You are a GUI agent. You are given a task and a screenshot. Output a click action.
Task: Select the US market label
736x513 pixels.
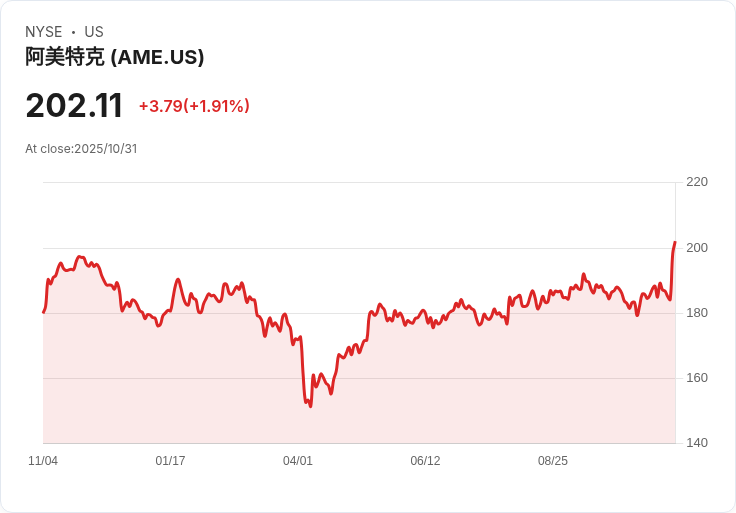(x=94, y=32)
